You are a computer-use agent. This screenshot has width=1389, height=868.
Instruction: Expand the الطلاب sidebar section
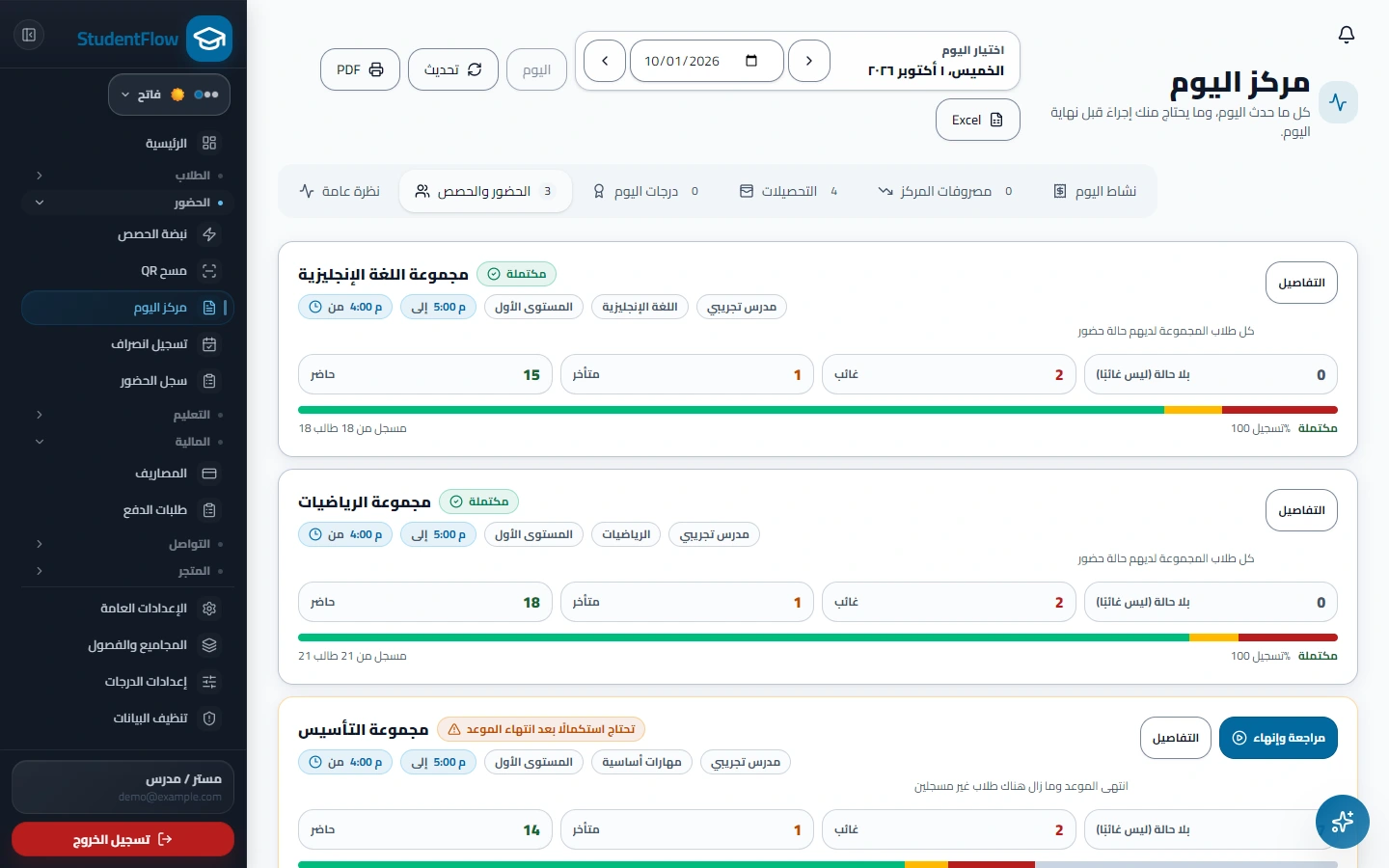[x=127, y=176]
